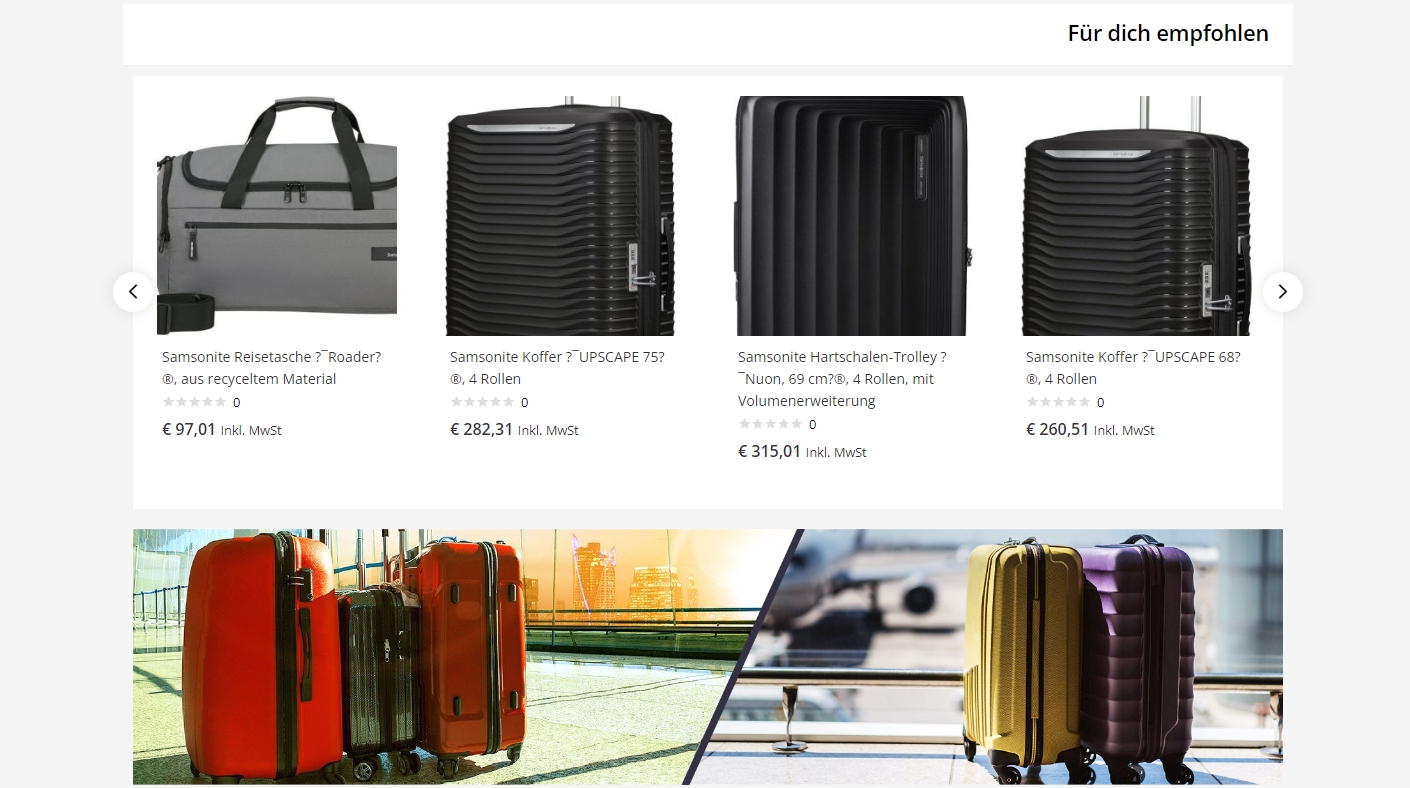The width and height of the screenshot is (1410, 788).
Task: Open Samsonite Hartschalen-Trolley Nuon title link
Action: coord(842,379)
